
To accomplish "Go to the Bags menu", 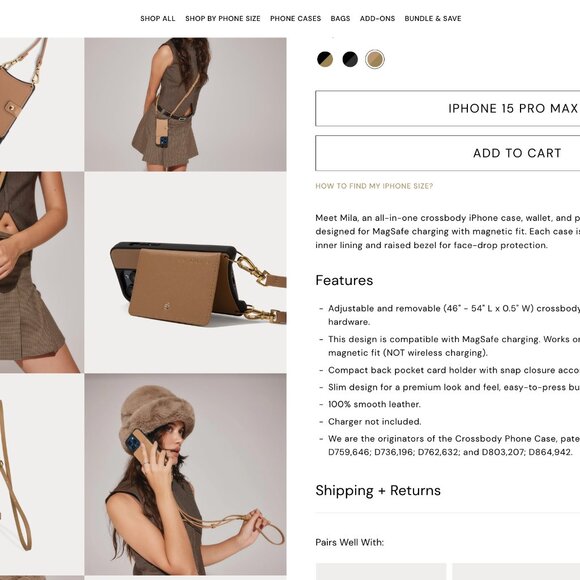I will (x=340, y=18).
